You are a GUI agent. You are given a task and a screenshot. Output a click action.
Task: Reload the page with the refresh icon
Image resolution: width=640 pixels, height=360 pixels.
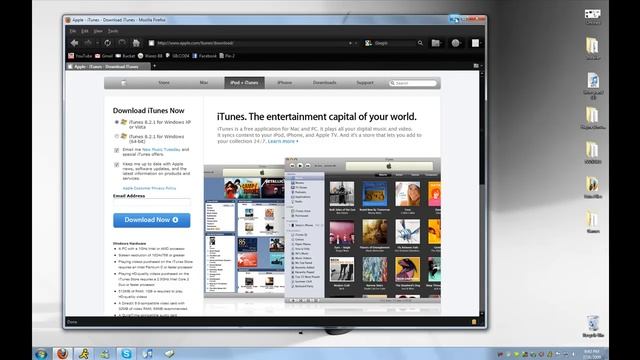pyautogui.click(x=107, y=43)
